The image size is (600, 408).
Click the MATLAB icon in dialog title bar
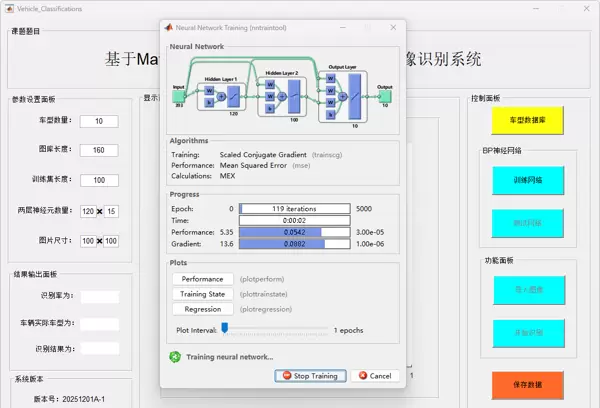[167, 31]
